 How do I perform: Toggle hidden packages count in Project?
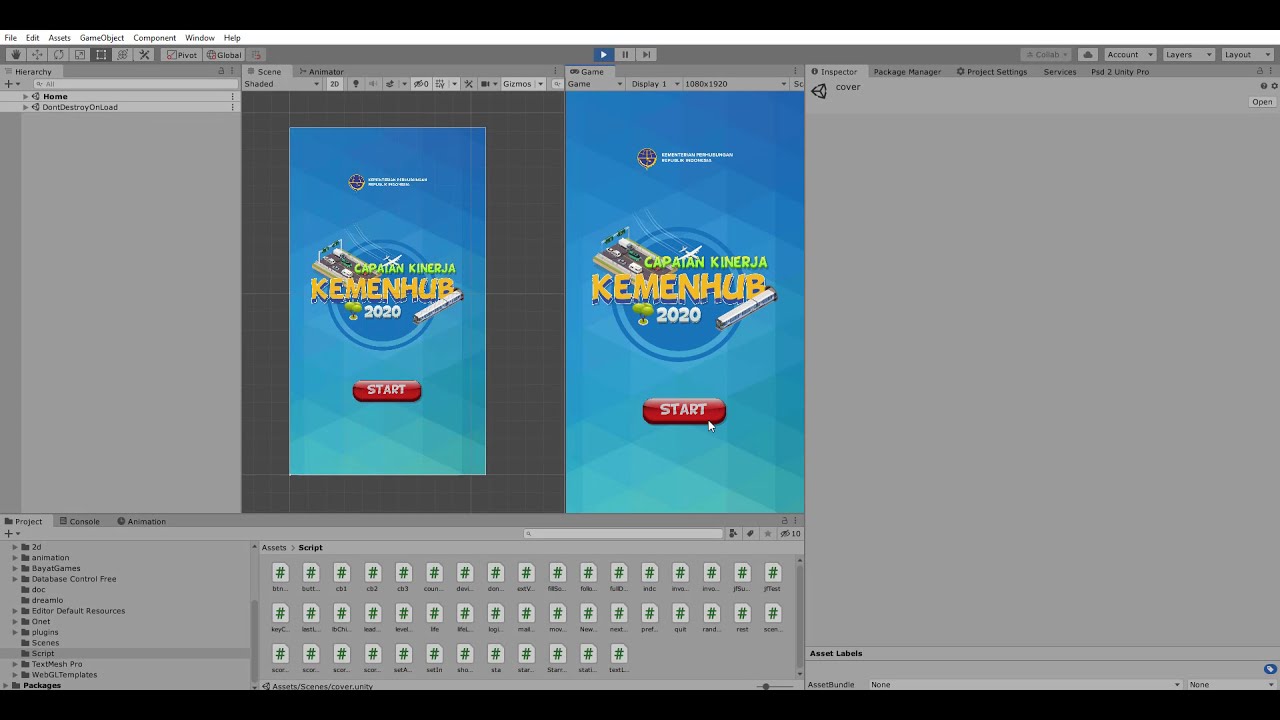pyautogui.click(x=790, y=534)
